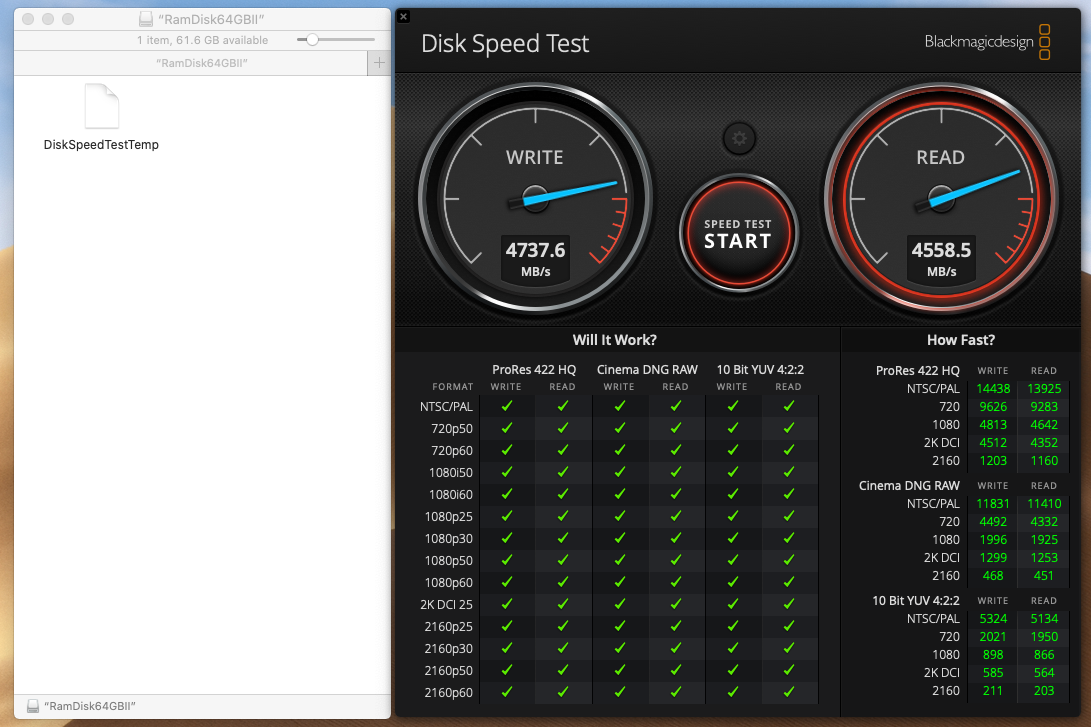Click the "1 item, 61.6 GB available" status text
The height and width of the screenshot is (727, 1091).
pyautogui.click(x=202, y=40)
